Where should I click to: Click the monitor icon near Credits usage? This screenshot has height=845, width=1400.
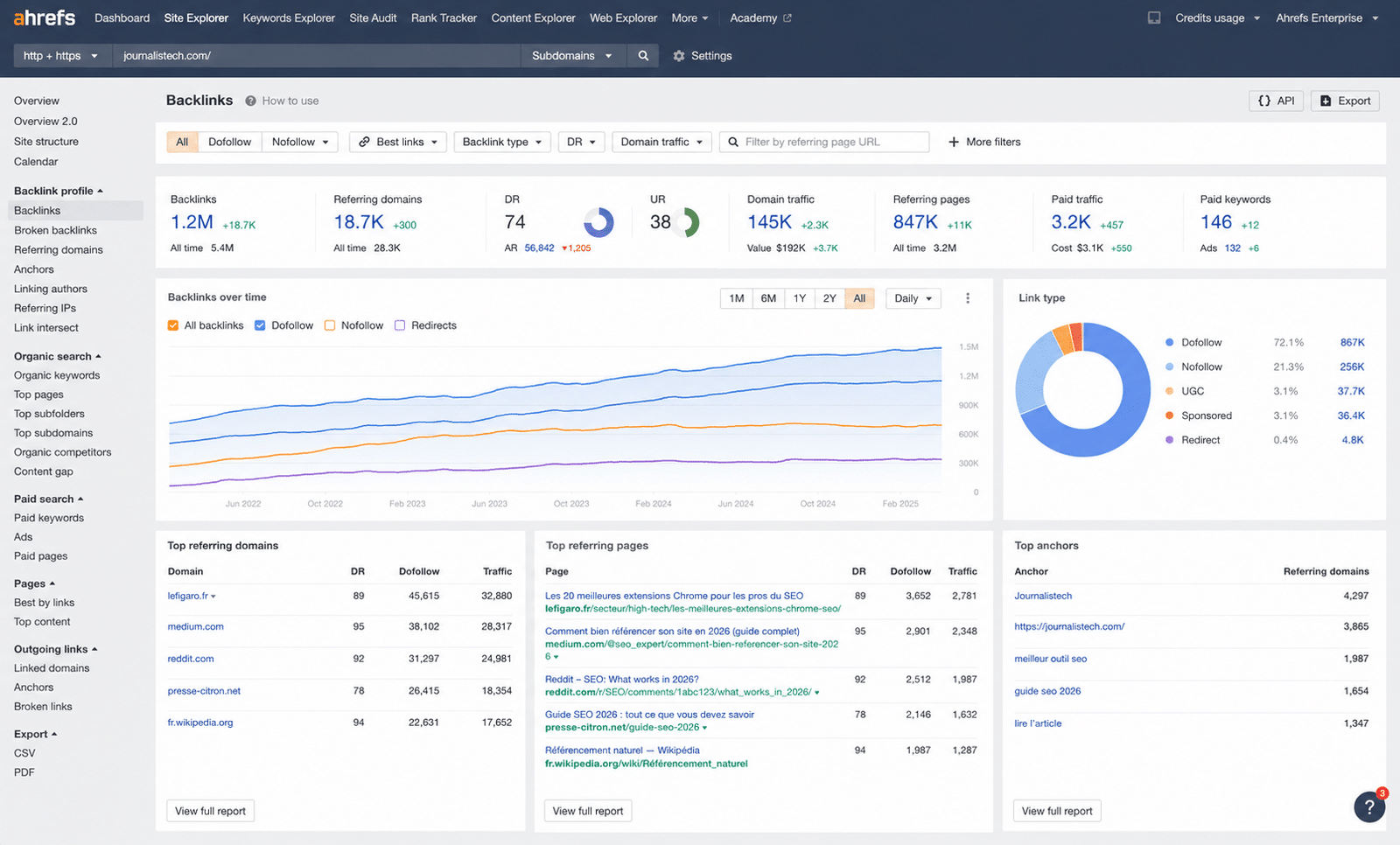click(x=1154, y=17)
